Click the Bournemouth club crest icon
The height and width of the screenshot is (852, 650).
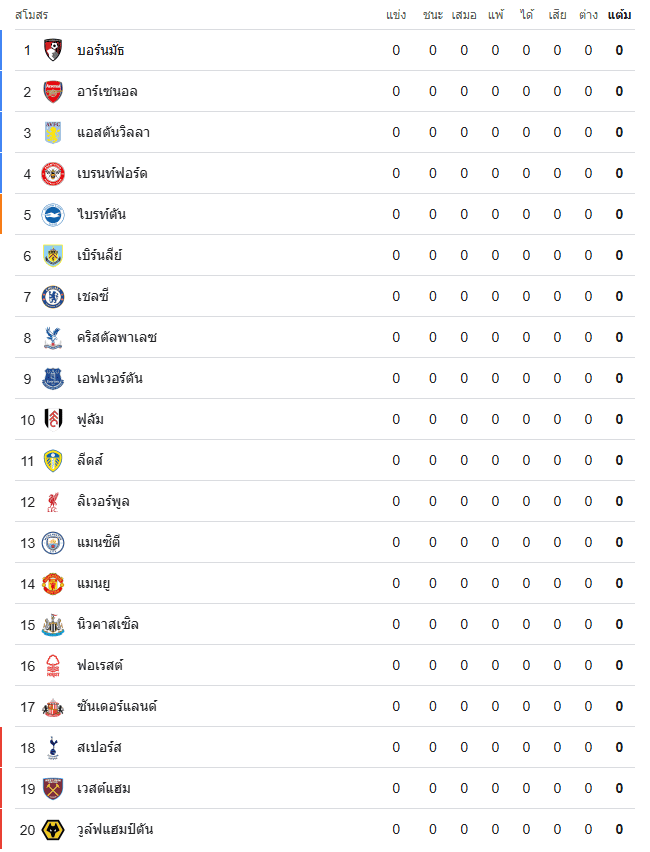point(53,50)
